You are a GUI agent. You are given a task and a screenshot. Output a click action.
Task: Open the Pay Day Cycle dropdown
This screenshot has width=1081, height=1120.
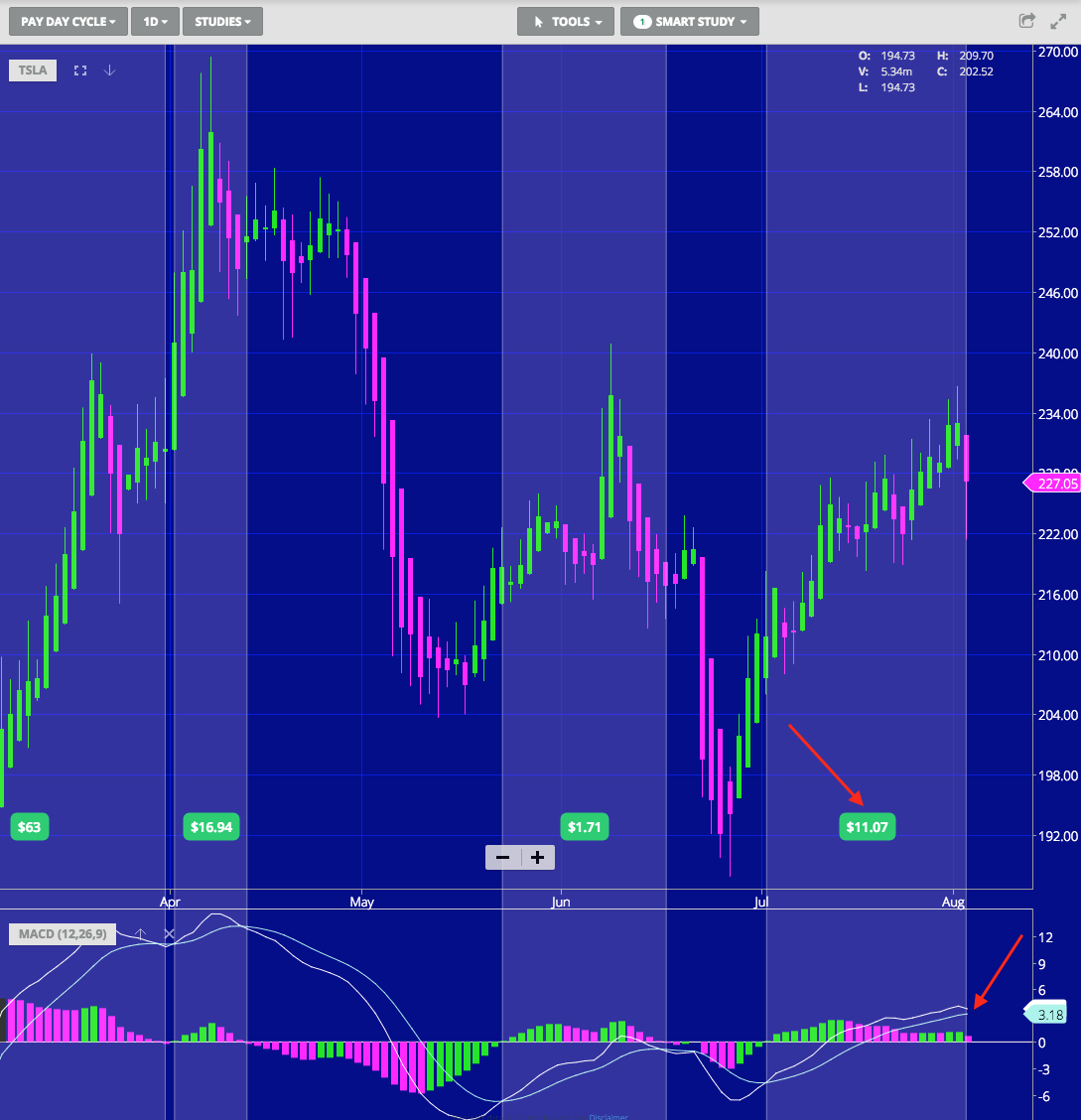point(68,22)
